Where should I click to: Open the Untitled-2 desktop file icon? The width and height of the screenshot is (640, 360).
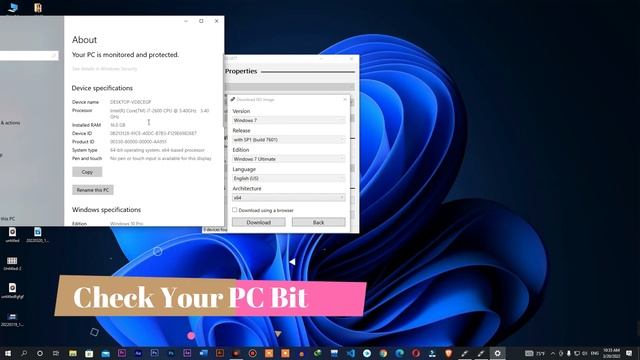pos(12,263)
